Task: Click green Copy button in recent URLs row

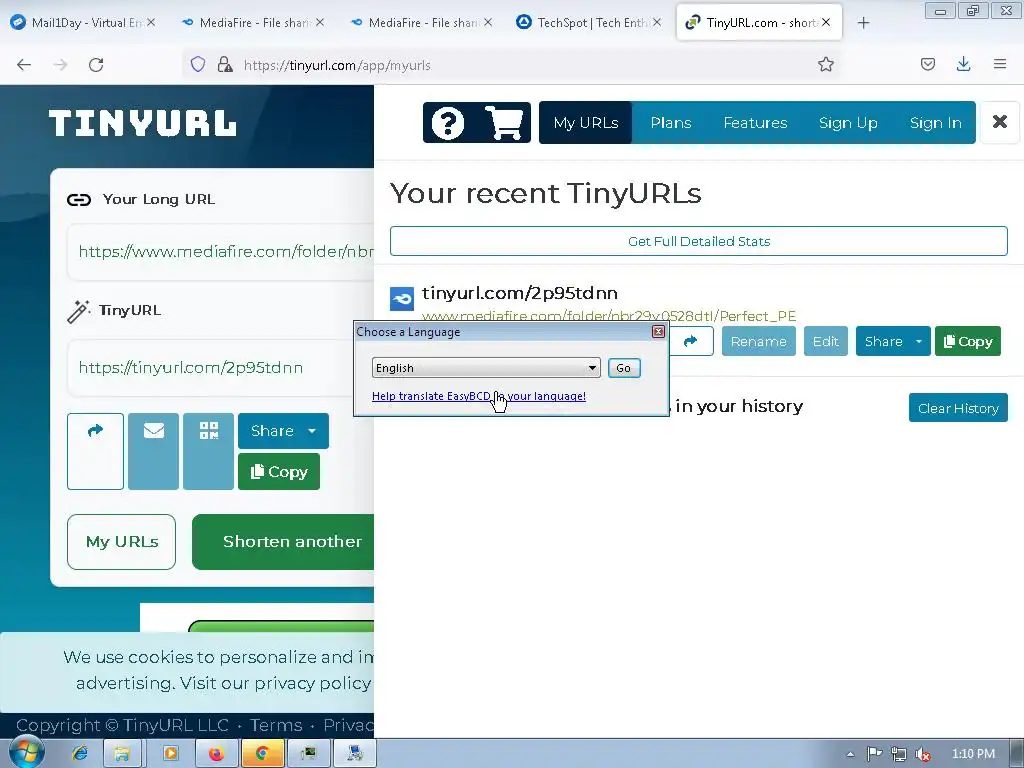Action: (968, 342)
